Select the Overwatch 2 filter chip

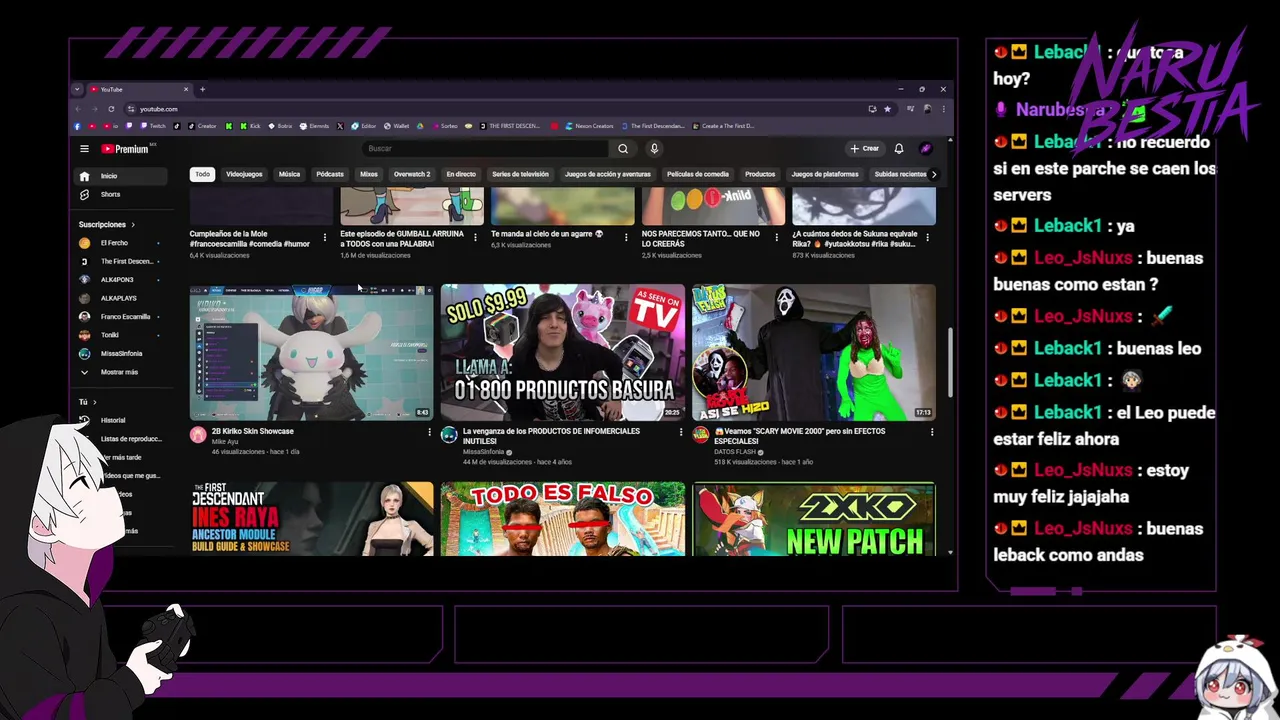click(412, 174)
